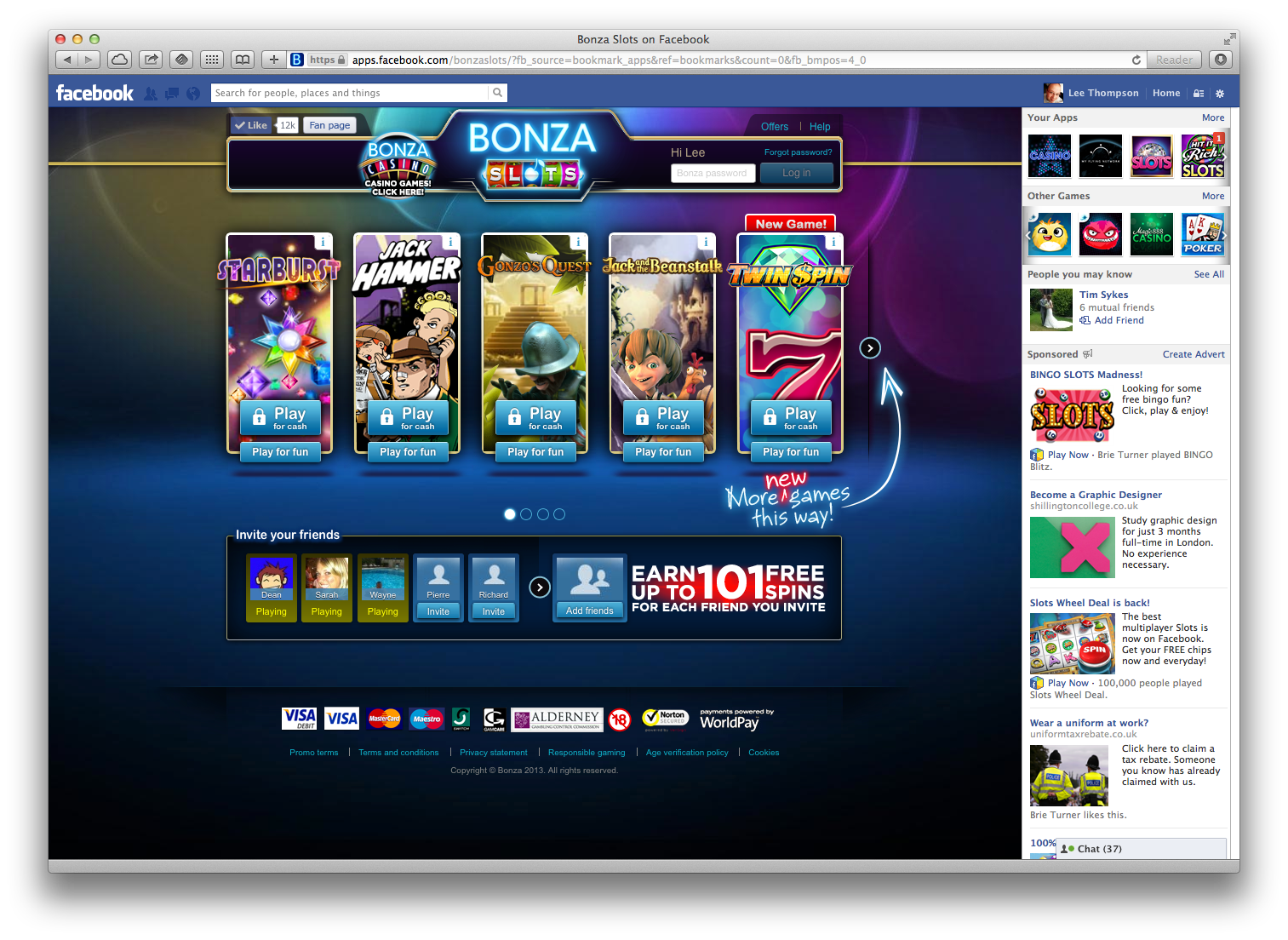
Task: Click the Log in button
Action: coord(797,173)
